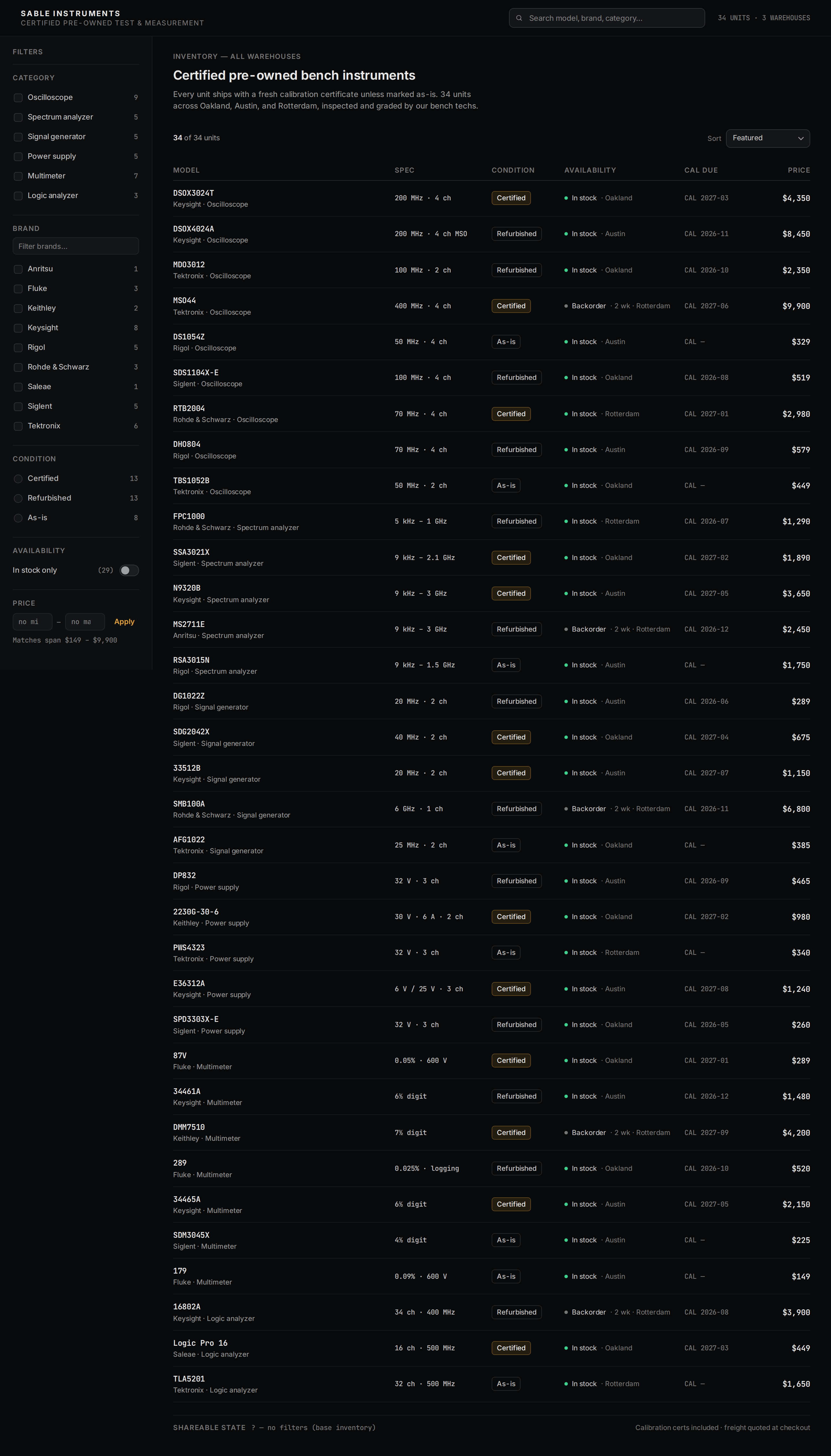831x1456 pixels.
Task: Click the $9,900 price
Action: [x=796, y=306]
